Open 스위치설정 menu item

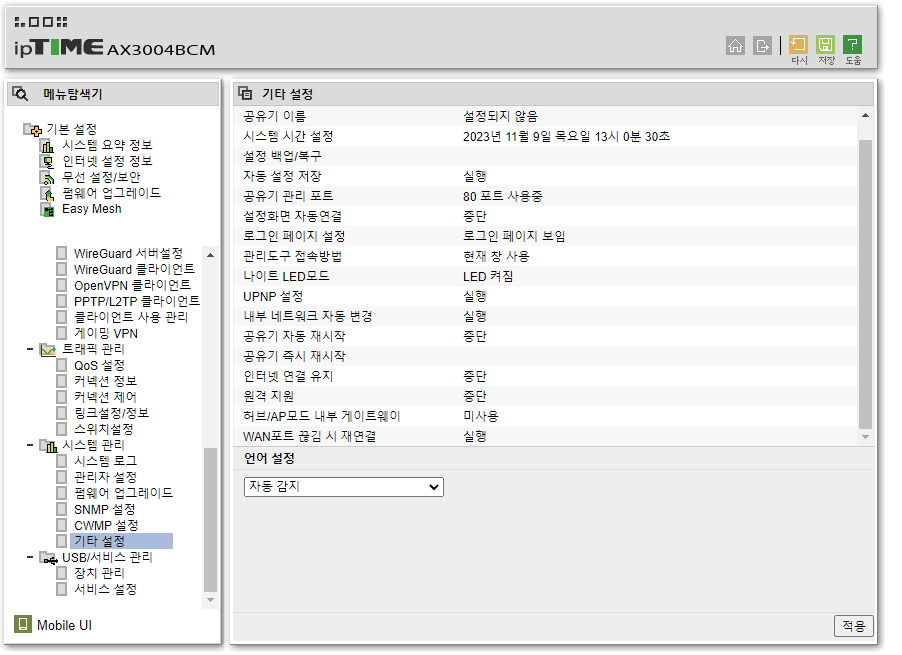(x=104, y=429)
